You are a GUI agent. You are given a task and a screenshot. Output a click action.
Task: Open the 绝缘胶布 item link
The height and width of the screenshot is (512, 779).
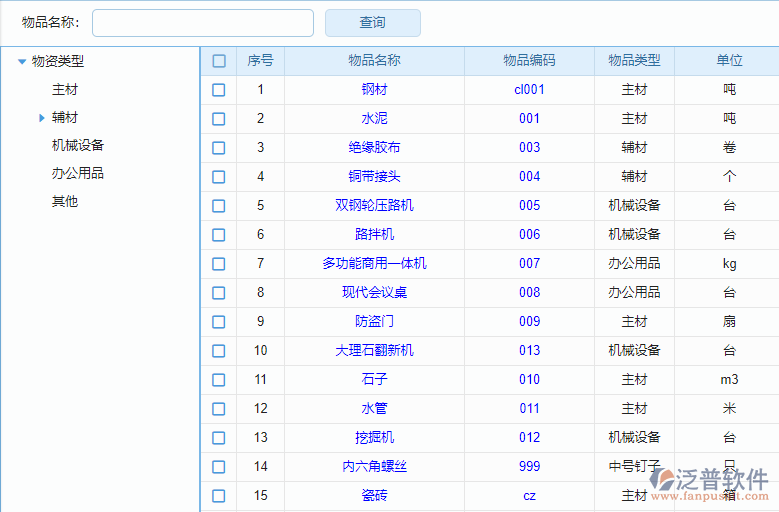[375, 147]
